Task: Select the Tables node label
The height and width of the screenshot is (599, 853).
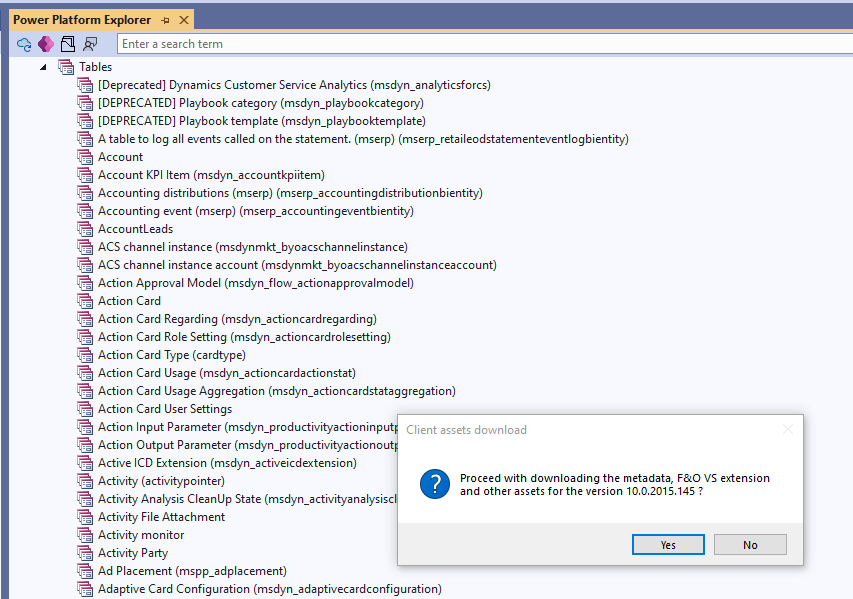Action: tap(96, 67)
